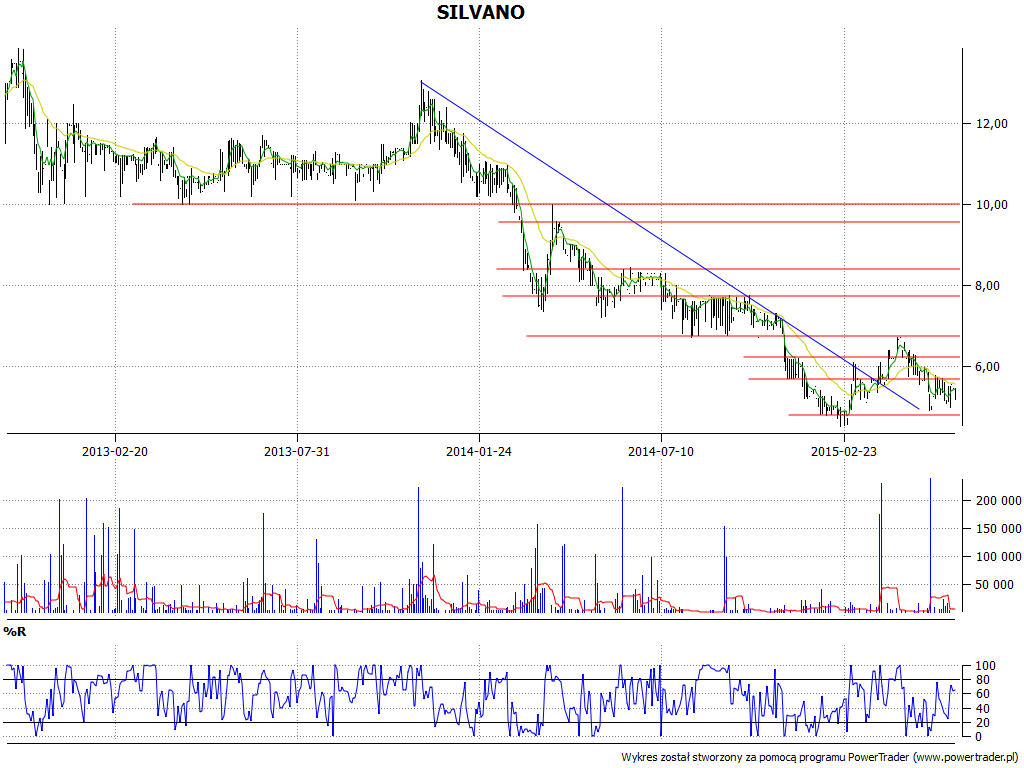Click the PowerTrader credit text at bottom
This screenshot has width=1024, height=768.
[x=821, y=758]
